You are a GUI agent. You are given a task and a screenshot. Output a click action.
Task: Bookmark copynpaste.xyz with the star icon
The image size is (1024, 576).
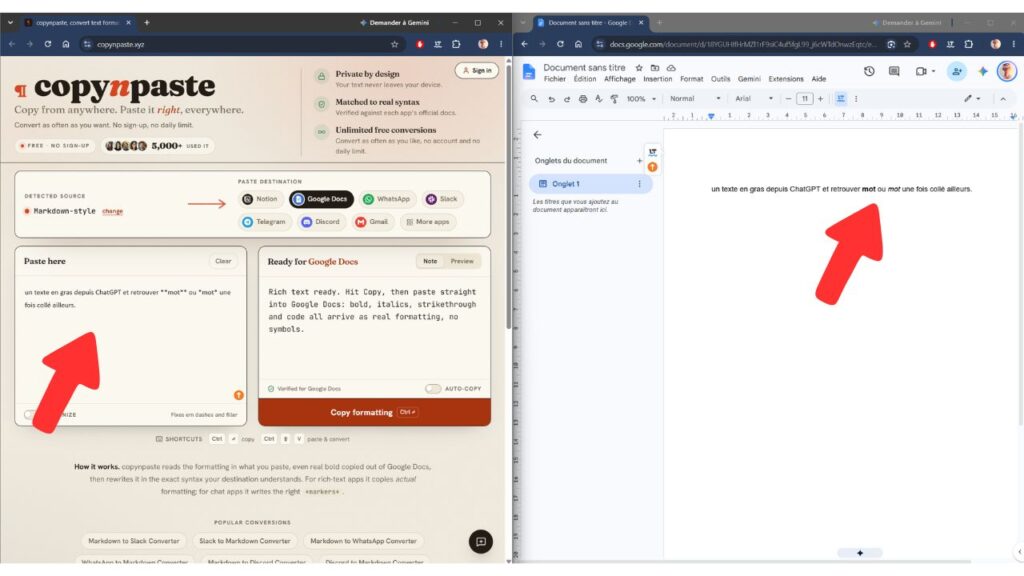[x=394, y=44]
